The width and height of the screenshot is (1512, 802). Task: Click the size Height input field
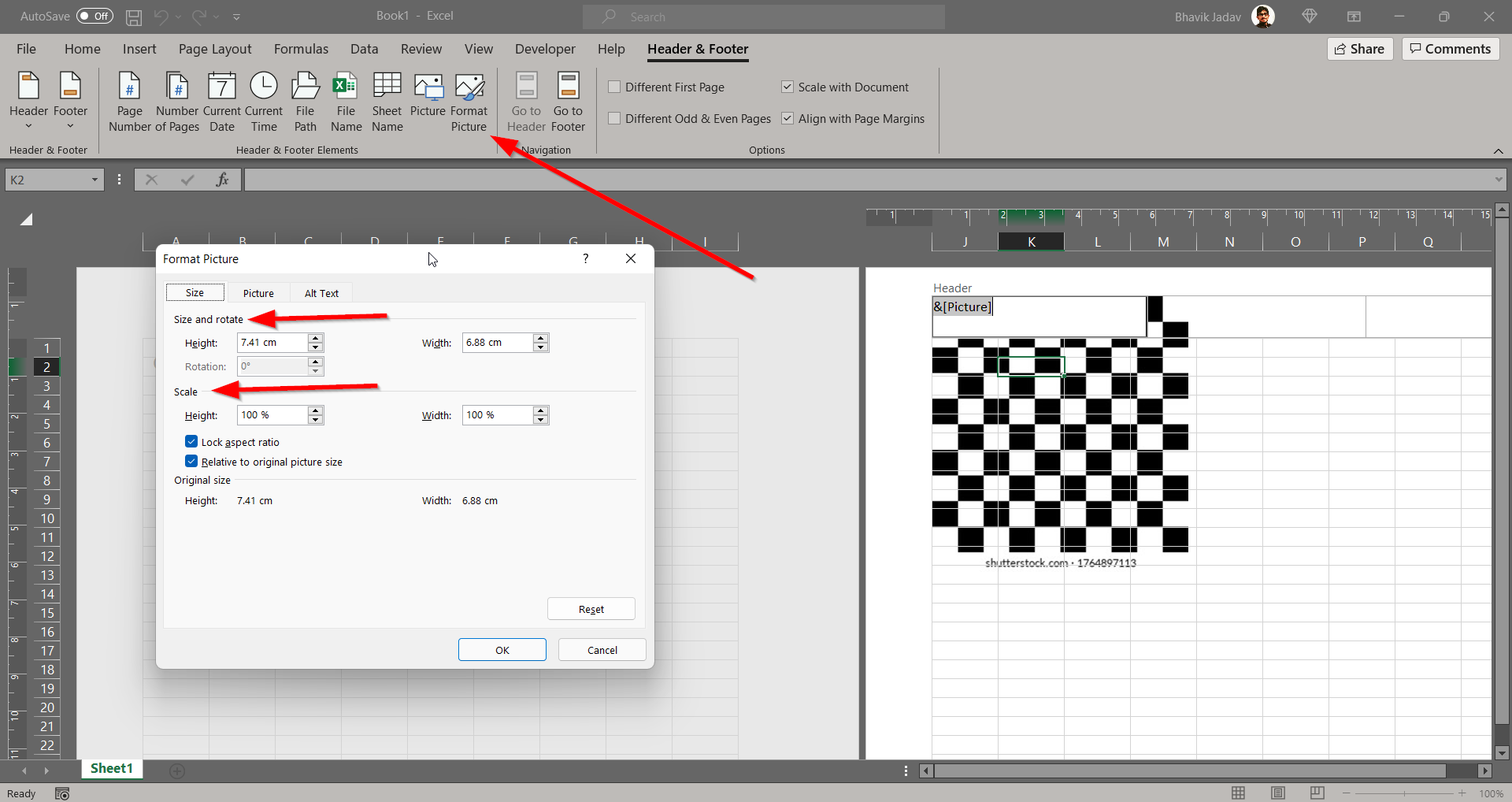pos(272,343)
